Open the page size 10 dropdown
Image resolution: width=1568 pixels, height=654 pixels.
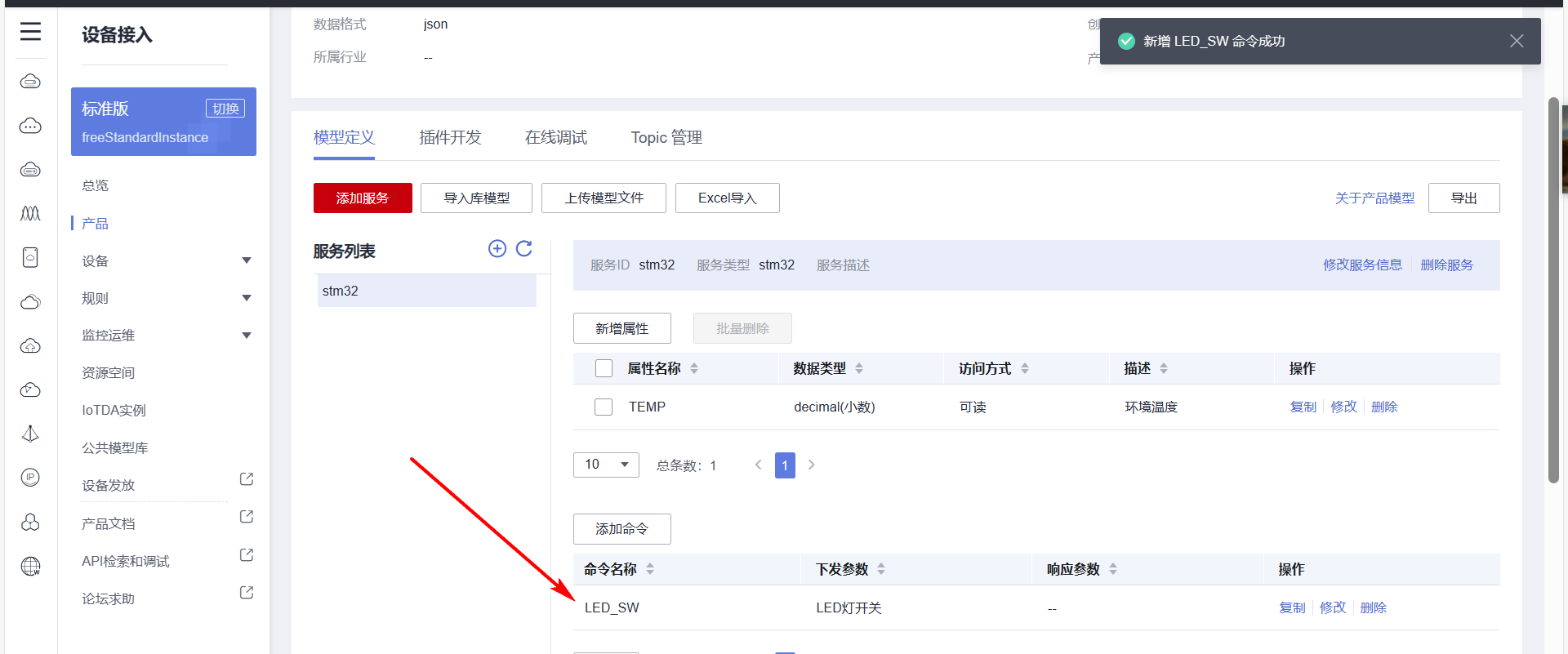[x=606, y=465]
